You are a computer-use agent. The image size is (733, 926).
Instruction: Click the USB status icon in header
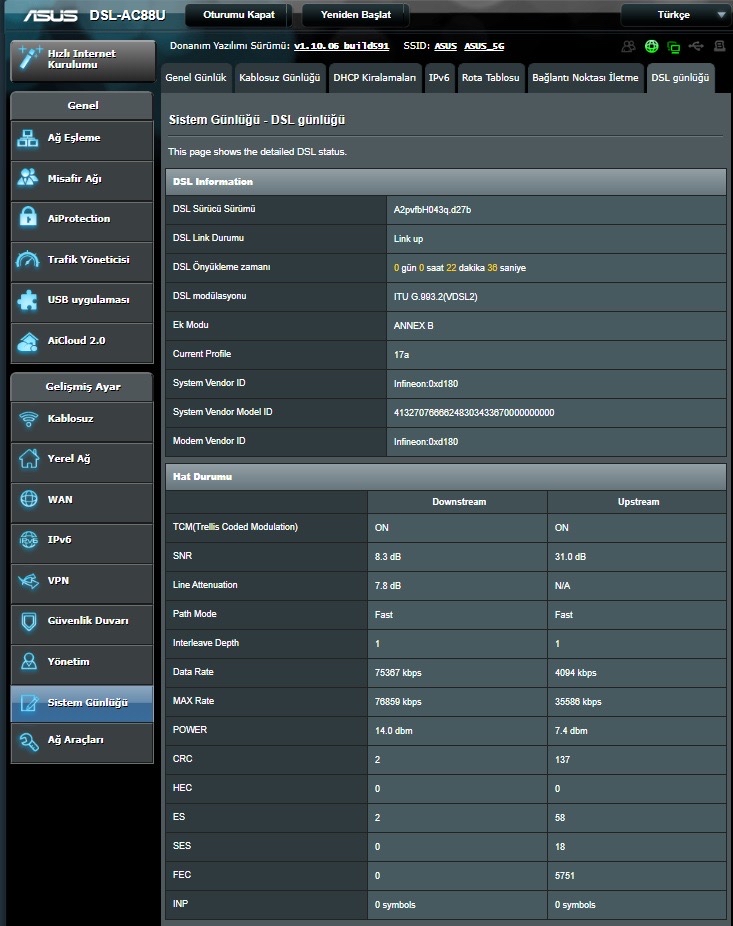pyautogui.click(x=696, y=45)
